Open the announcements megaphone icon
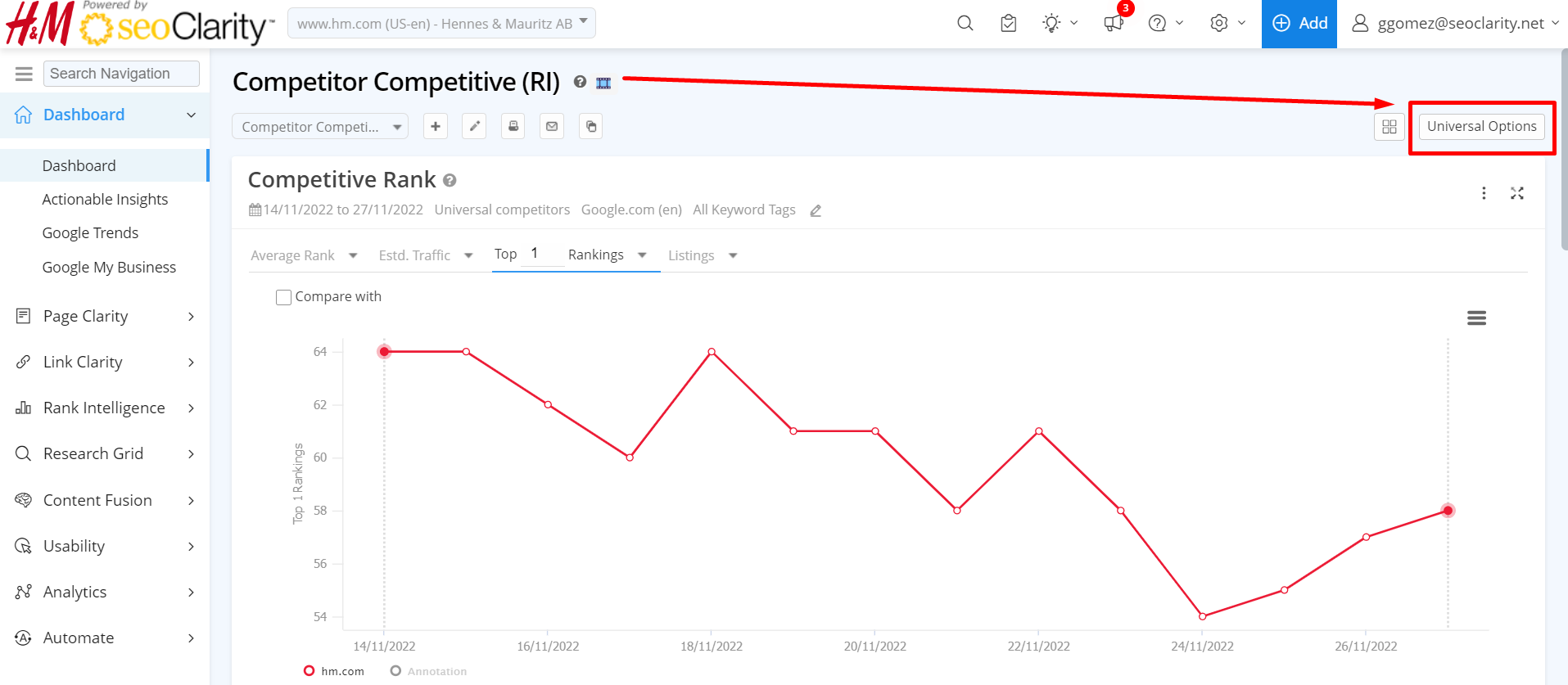Screen dimensions: 1568x685 [x=1114, y=24]
